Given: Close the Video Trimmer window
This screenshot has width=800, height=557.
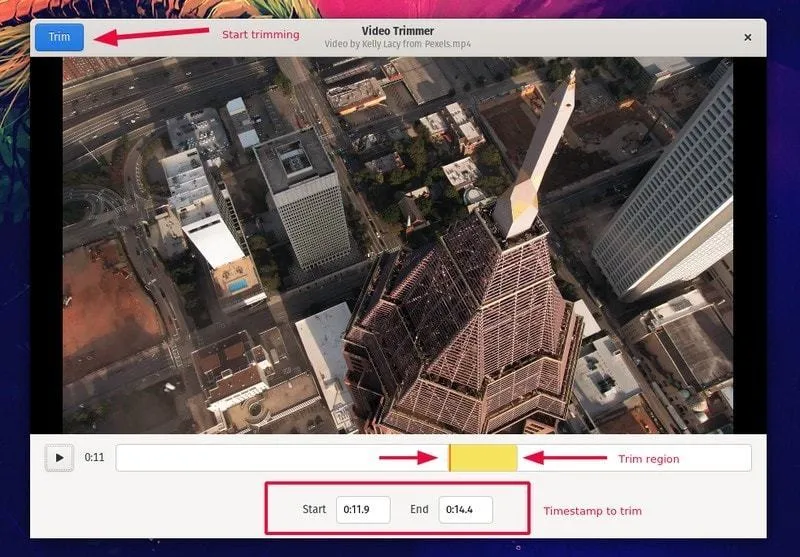Looking at the screenshot, I should click(747, 37).
